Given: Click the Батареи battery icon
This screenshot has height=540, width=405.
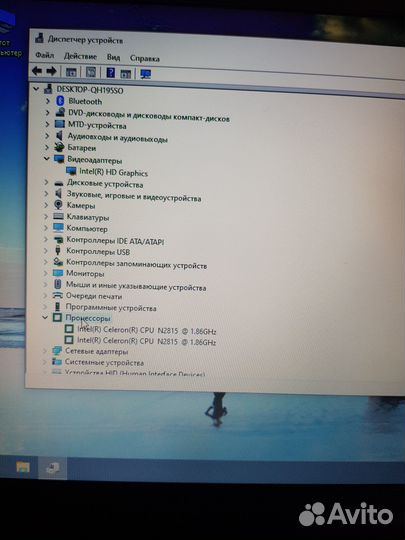Looking at the screenshot, I should [x=59, y=147].
